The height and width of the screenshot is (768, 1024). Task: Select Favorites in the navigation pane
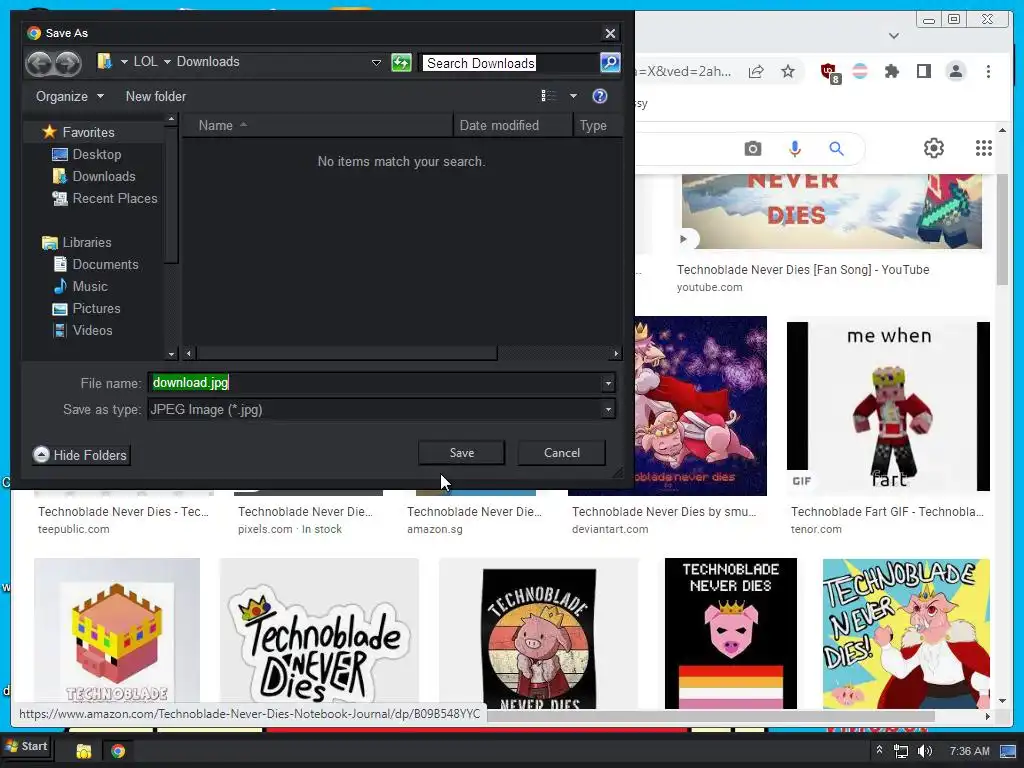(88, 132)
